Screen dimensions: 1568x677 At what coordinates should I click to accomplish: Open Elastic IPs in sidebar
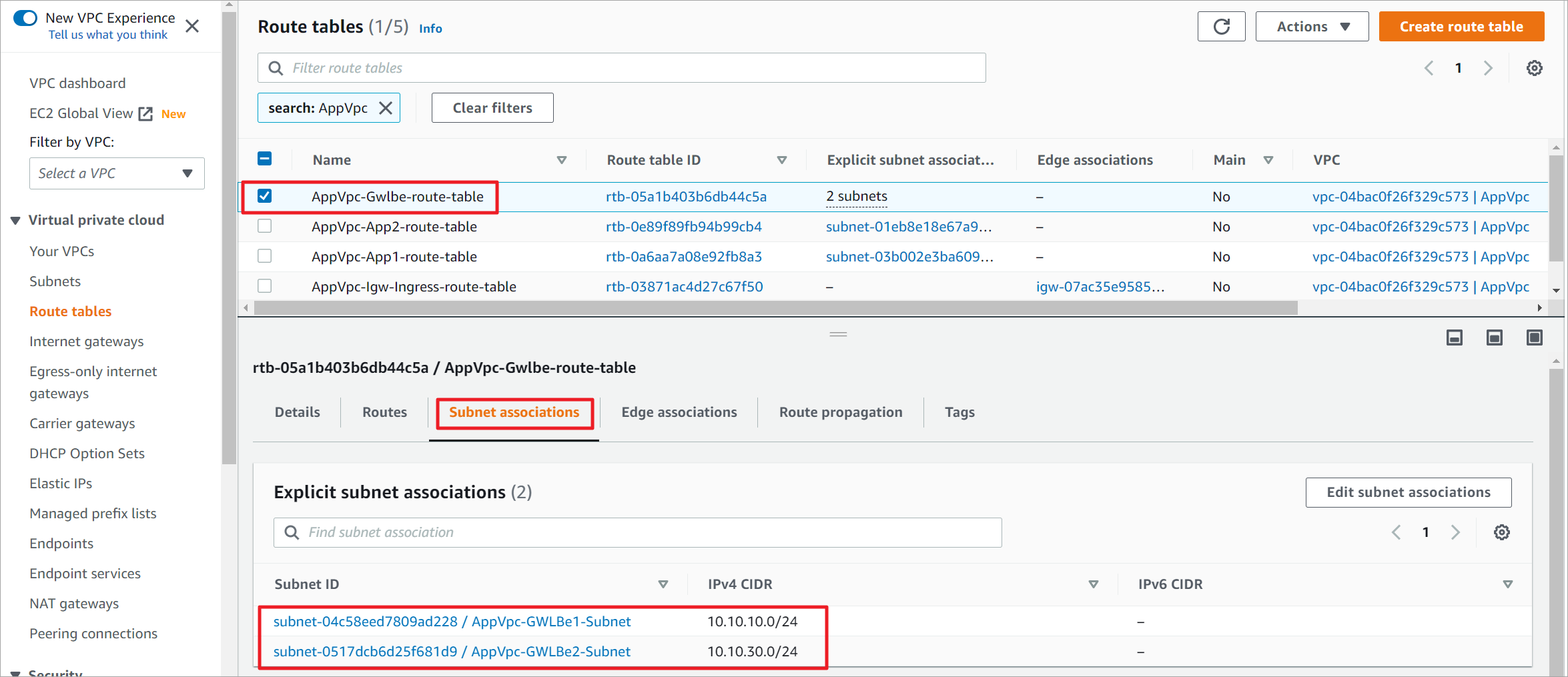61,484
